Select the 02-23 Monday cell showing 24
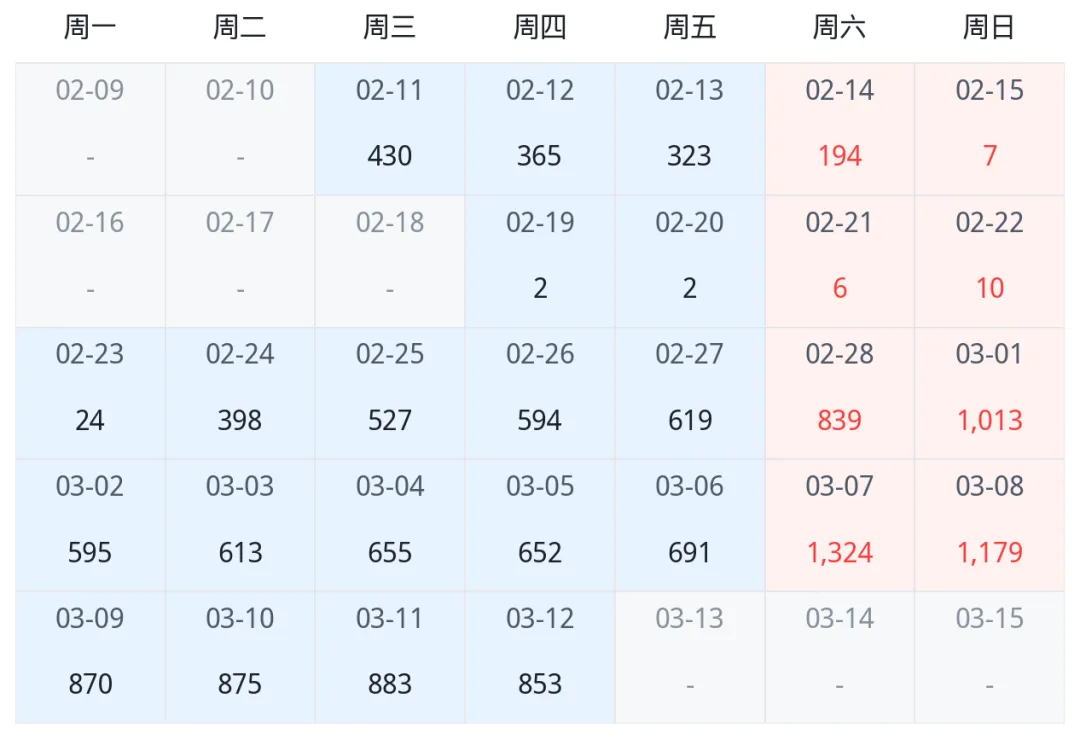 [90, 393]
